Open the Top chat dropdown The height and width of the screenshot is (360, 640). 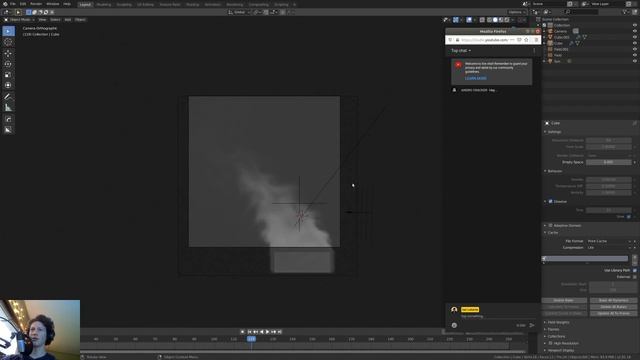(461, 51)
